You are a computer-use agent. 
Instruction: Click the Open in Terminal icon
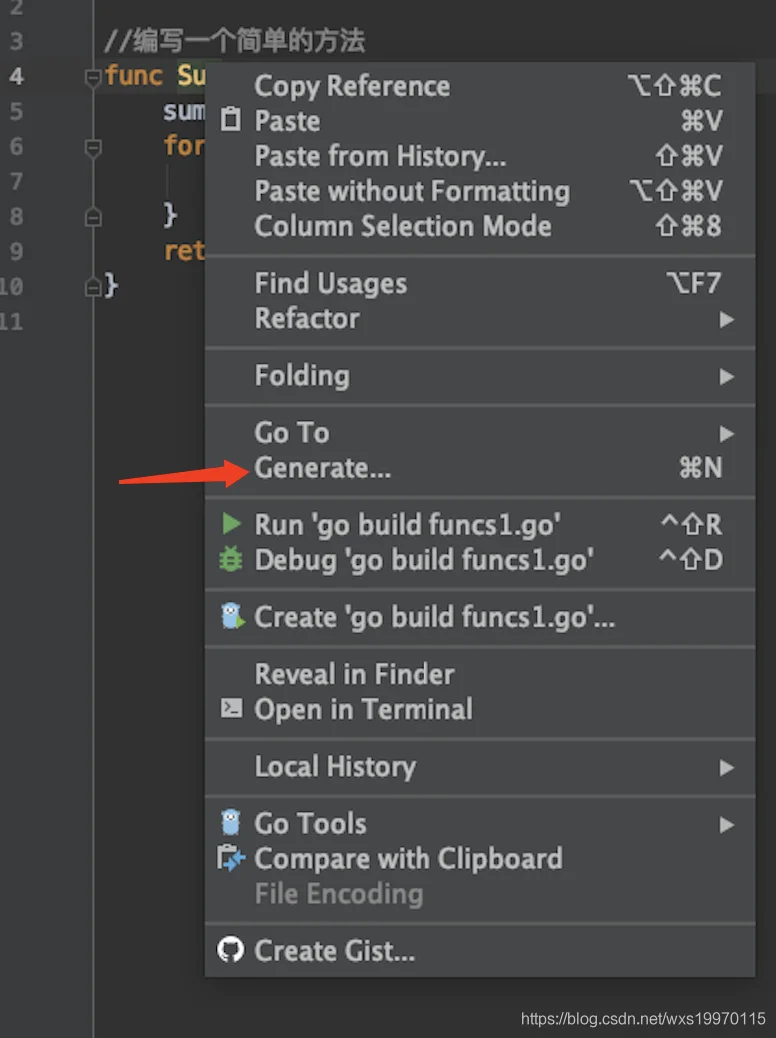coord(231,708)
